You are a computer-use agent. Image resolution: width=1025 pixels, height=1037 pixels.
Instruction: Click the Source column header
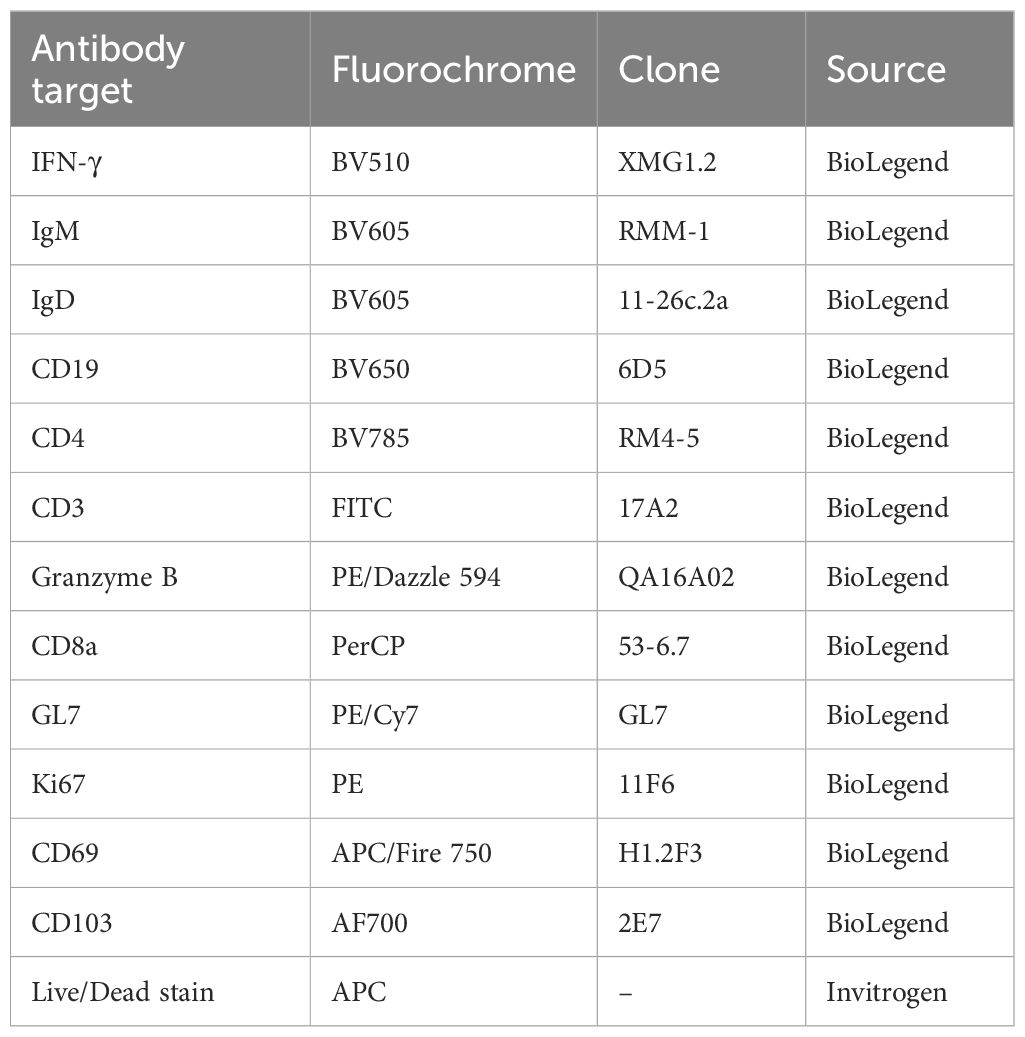[x=909, y=69]
